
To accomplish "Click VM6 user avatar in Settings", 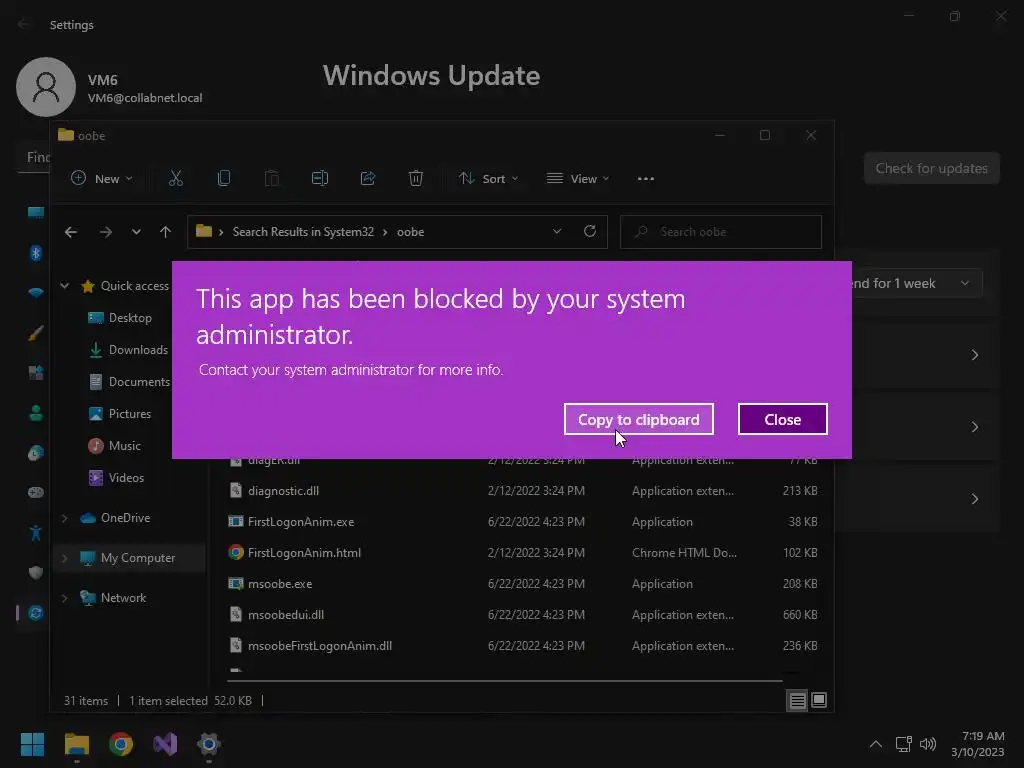I will (46, 87).
